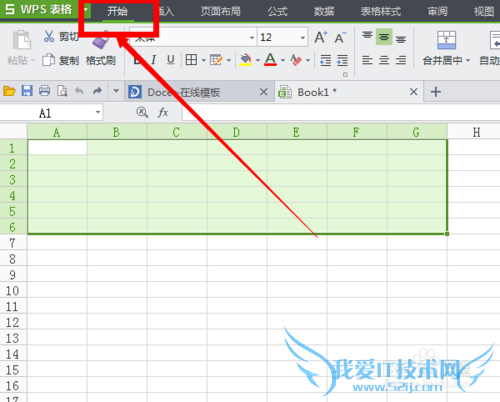This screenshot has width=500, height=402.
Task: Open the 视图 ribbon tab
Action: click(484, 11)
